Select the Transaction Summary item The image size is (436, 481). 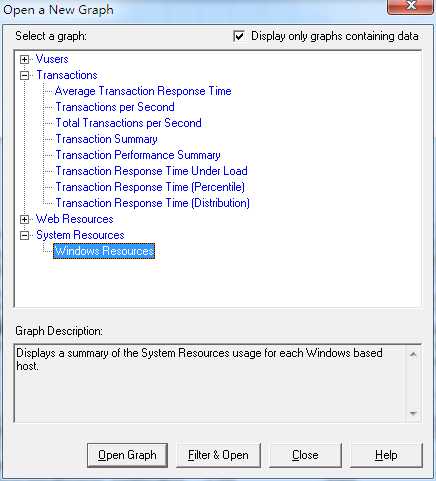tap(106, 139)
